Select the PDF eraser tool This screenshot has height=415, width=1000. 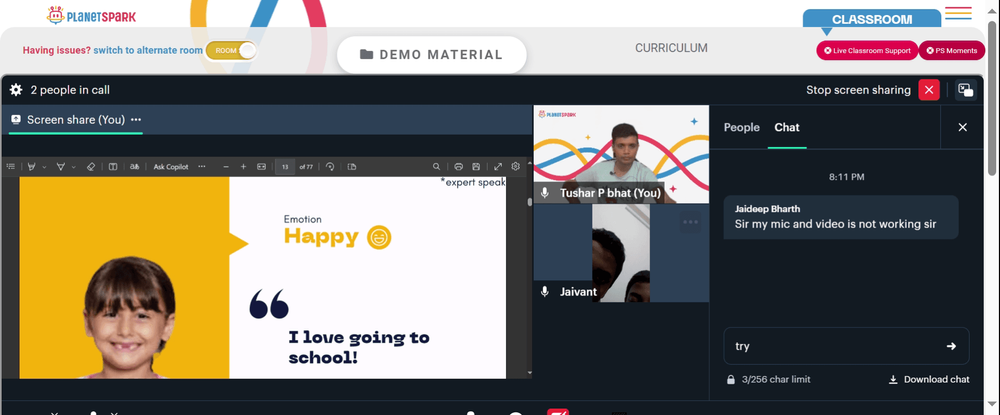click(x=91, y=166)
